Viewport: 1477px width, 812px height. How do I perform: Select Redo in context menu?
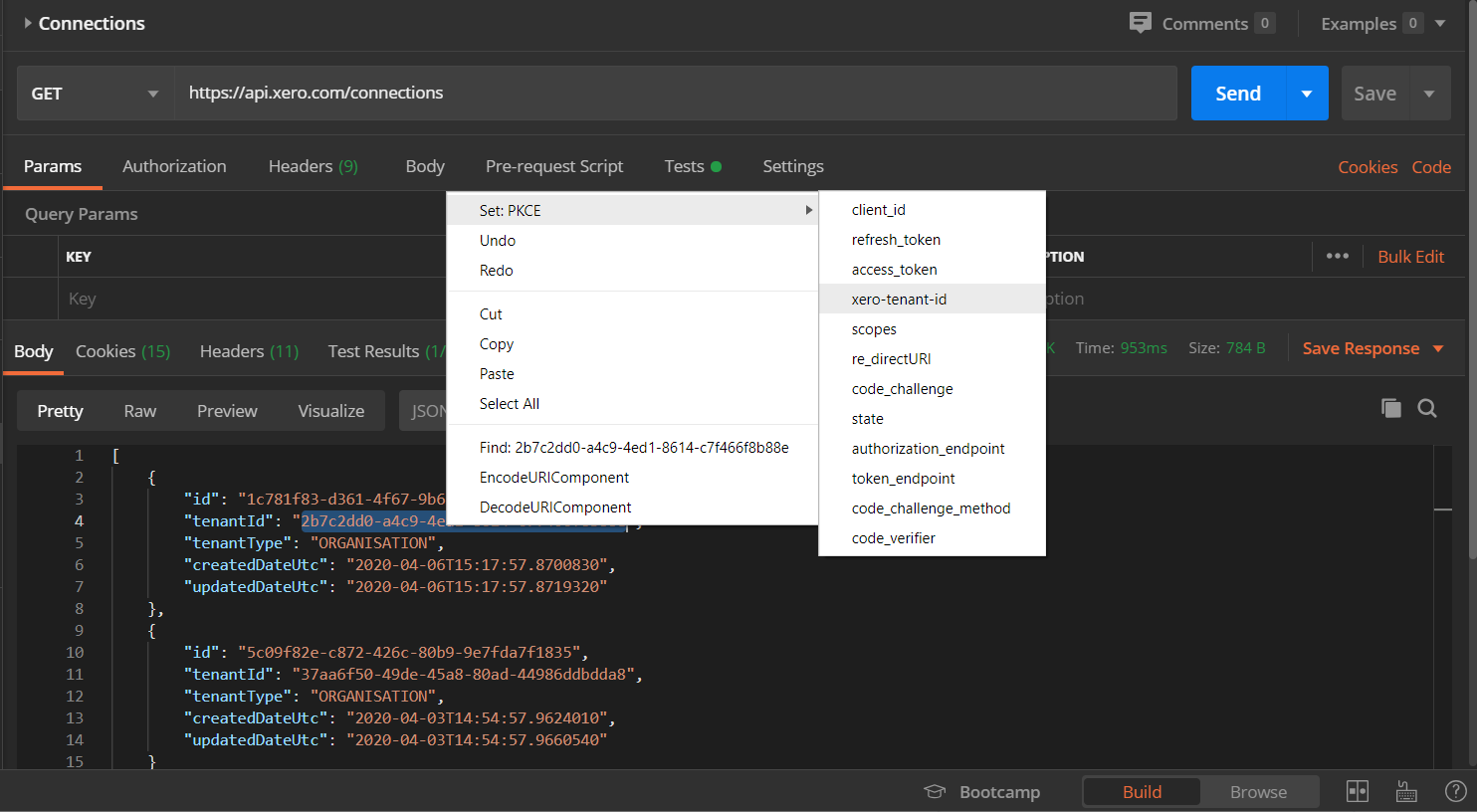point(633,270)
